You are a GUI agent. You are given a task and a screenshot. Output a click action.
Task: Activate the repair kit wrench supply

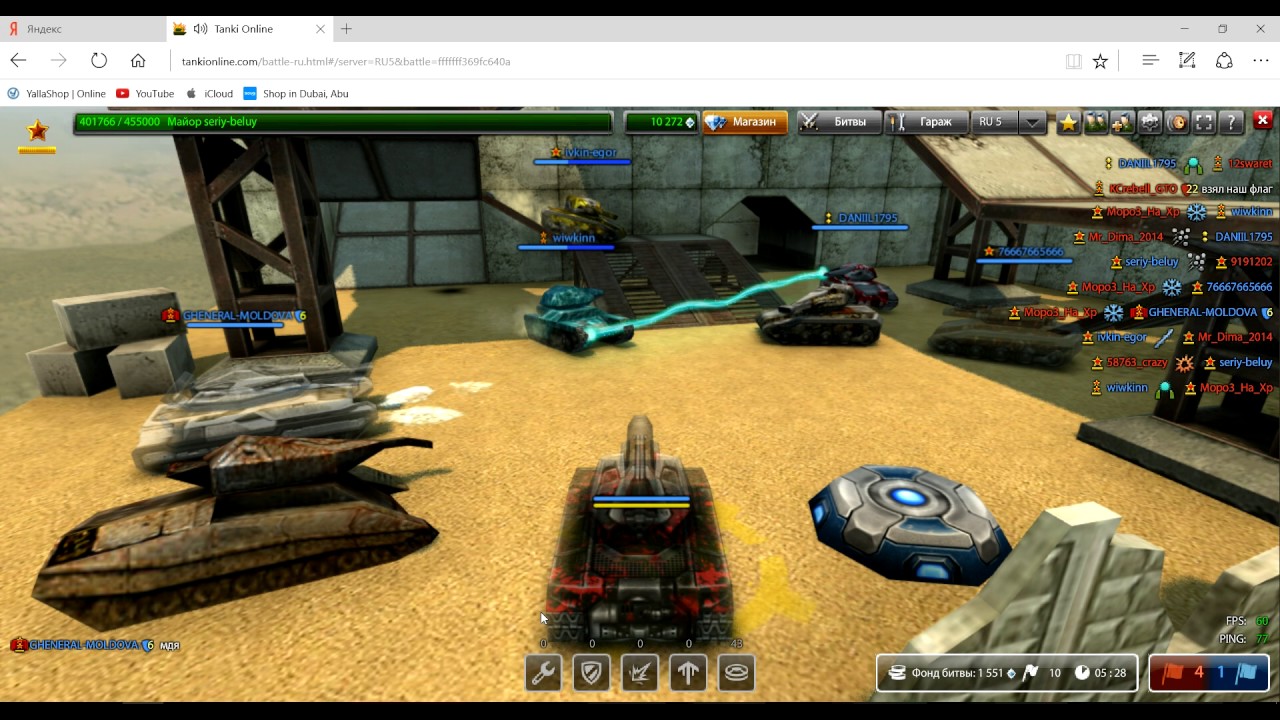(543, 673)
